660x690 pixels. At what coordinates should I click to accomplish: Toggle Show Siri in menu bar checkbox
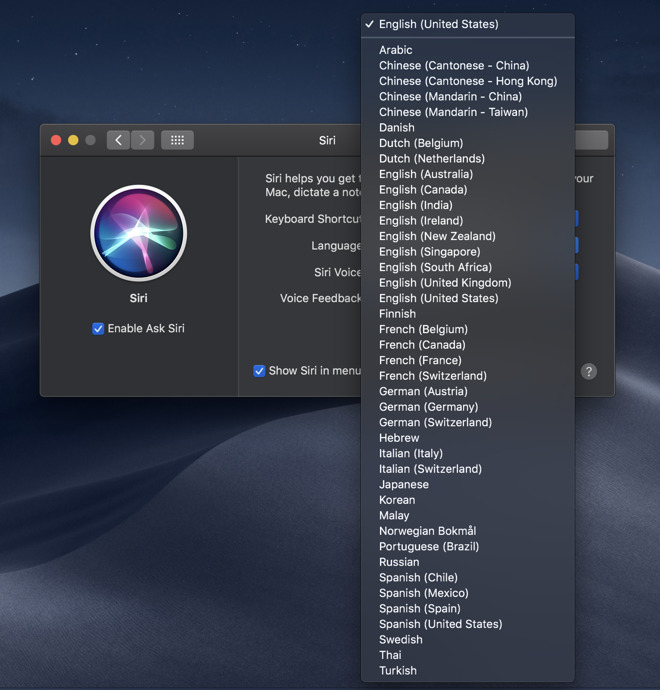(259, 371)
